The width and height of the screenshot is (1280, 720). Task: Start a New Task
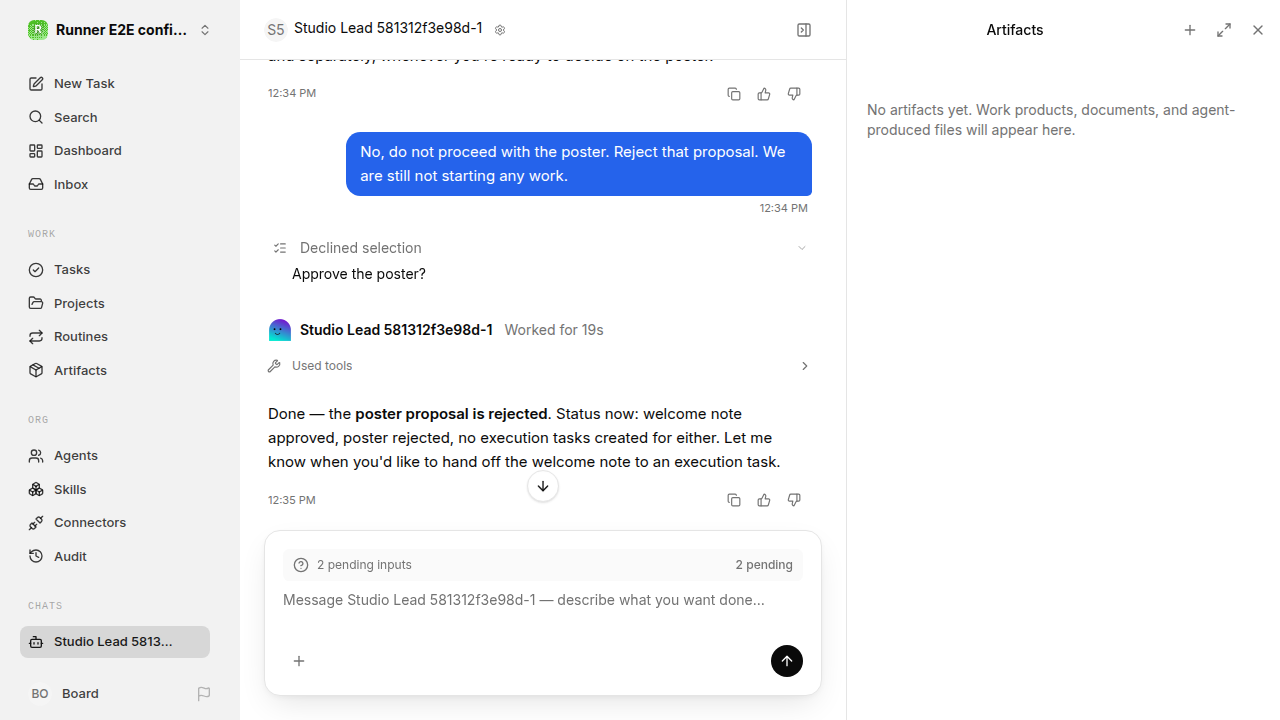click(120, 84)
